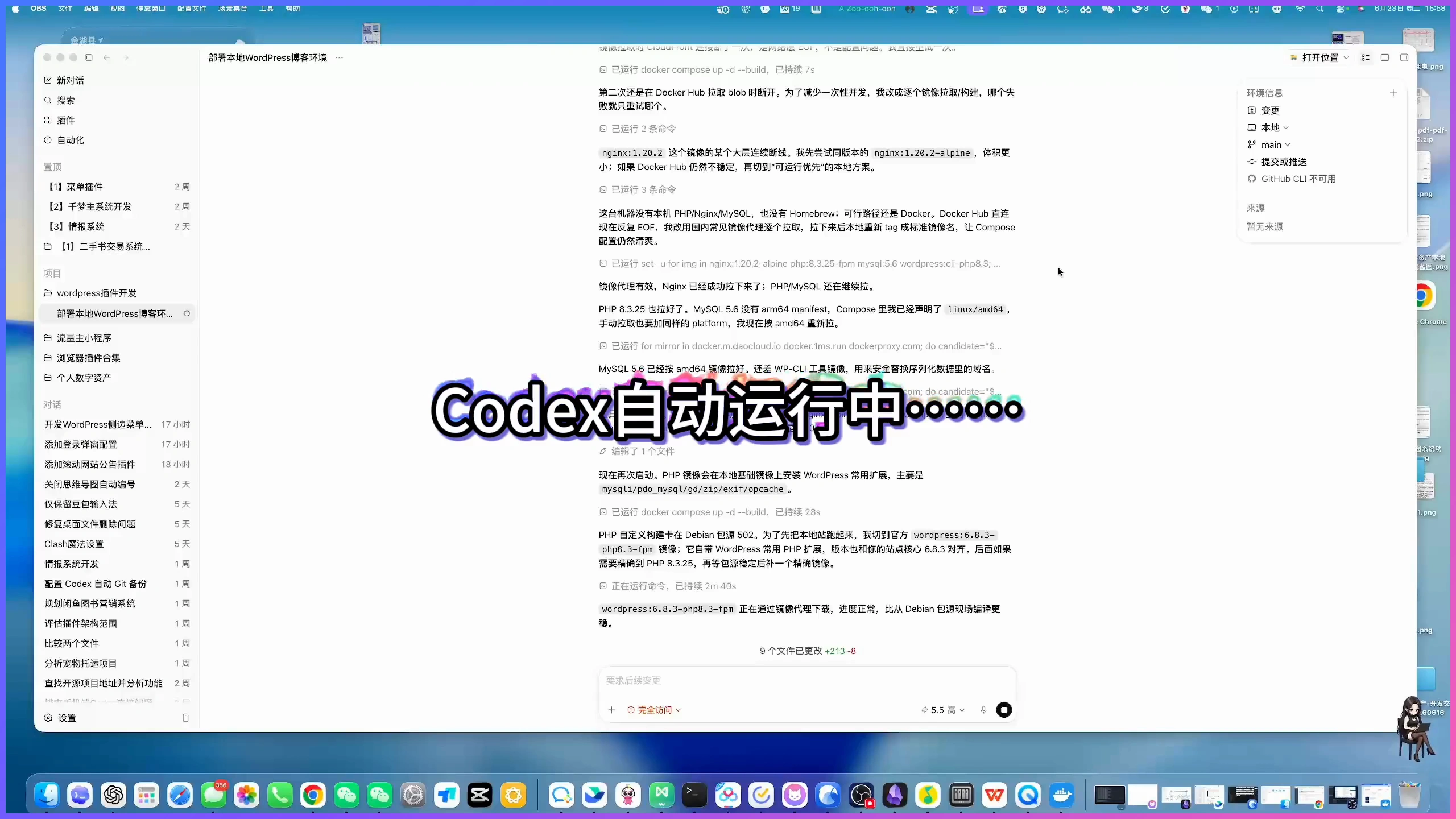Screen dimensions: 1456x819
Task: Open the 完全访问 permission dropdown
Action: click(654, 710)
